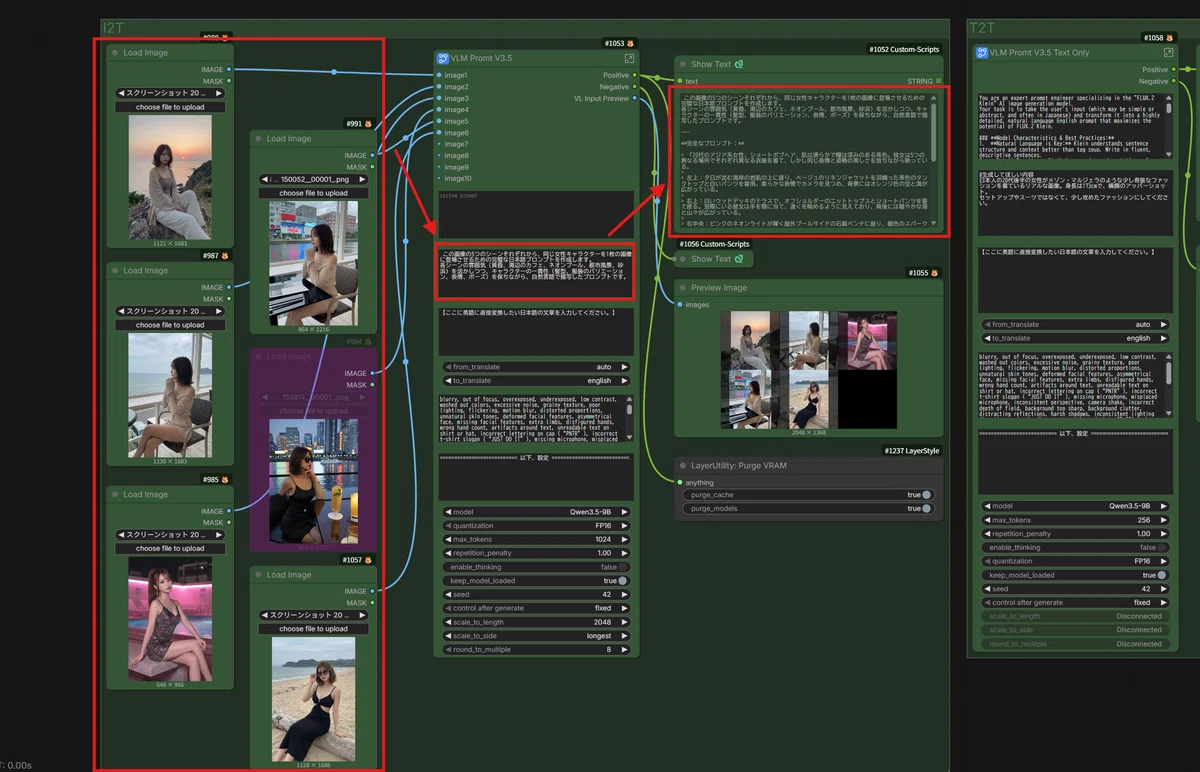Click the fox badge next to #1053
The height and width of the screenshot is (772, 1200).
click(631, 44)
